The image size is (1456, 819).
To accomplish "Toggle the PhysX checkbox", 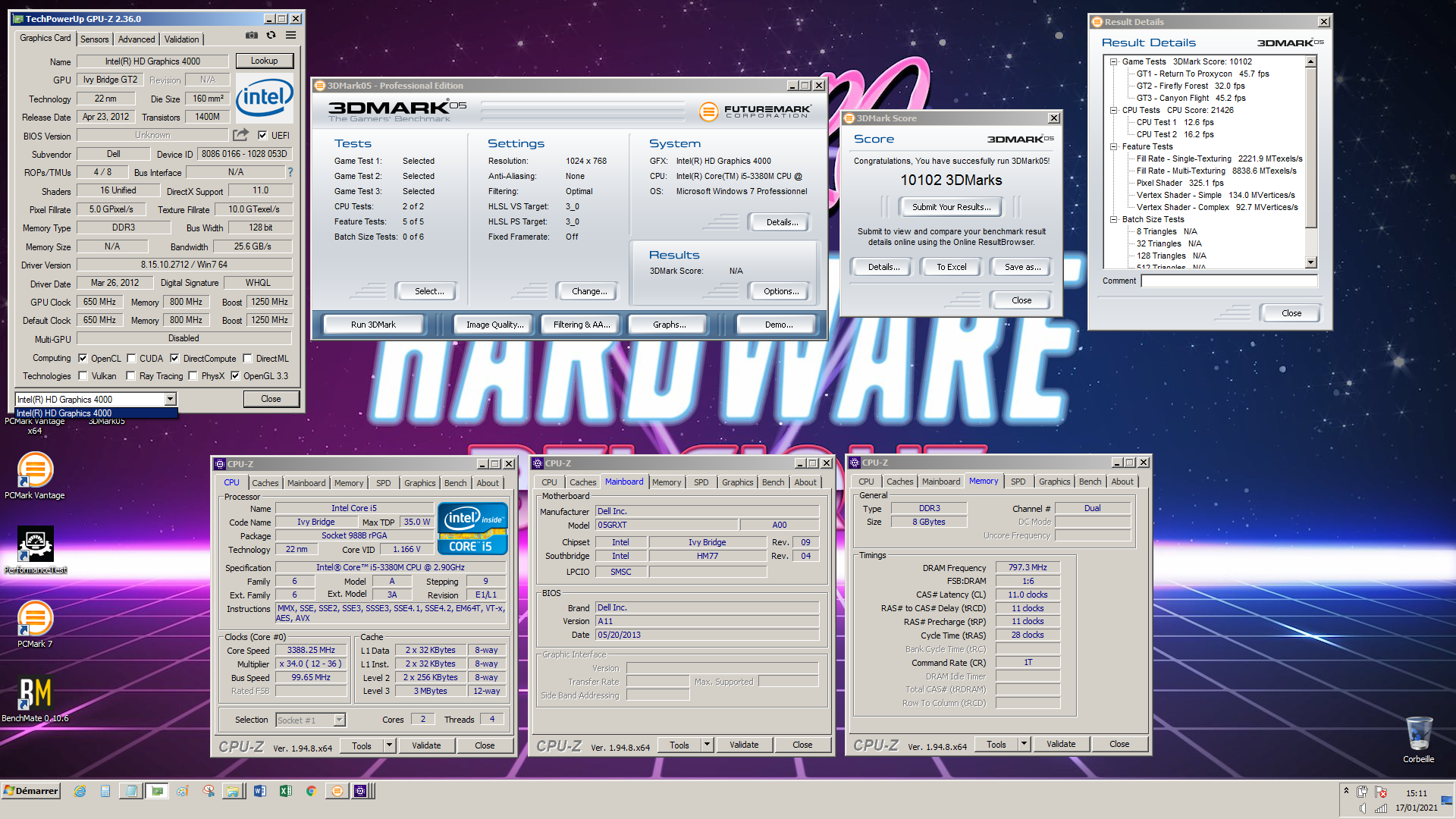I will click(193, 375).
